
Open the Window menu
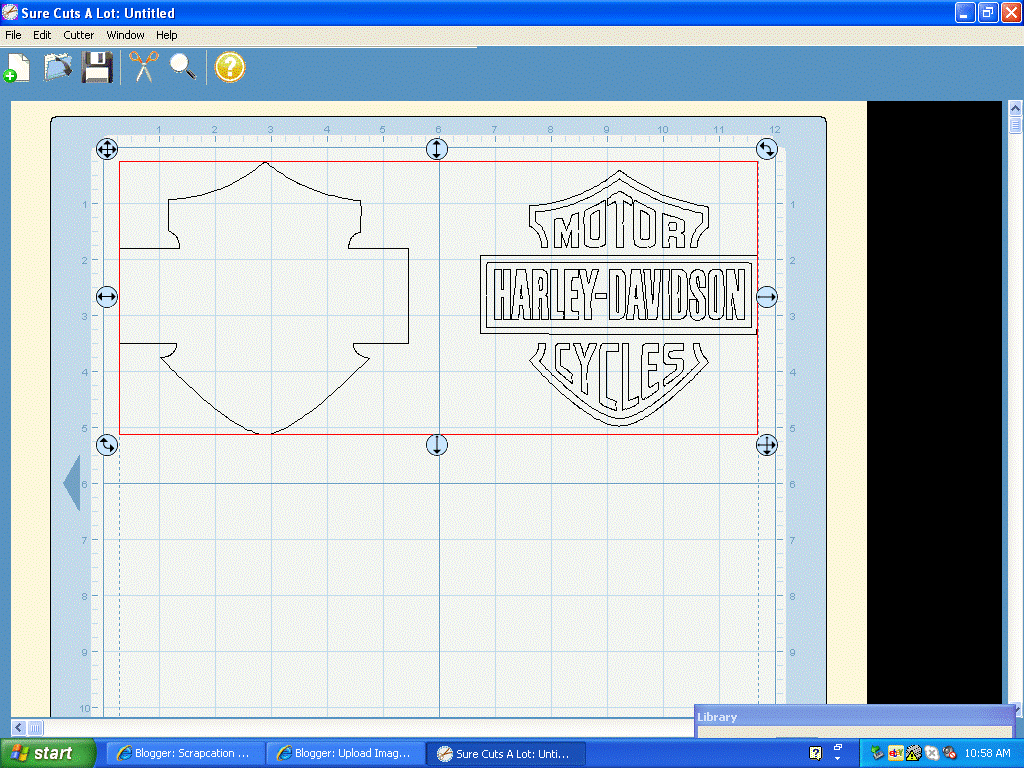click(x=125, y=35)
